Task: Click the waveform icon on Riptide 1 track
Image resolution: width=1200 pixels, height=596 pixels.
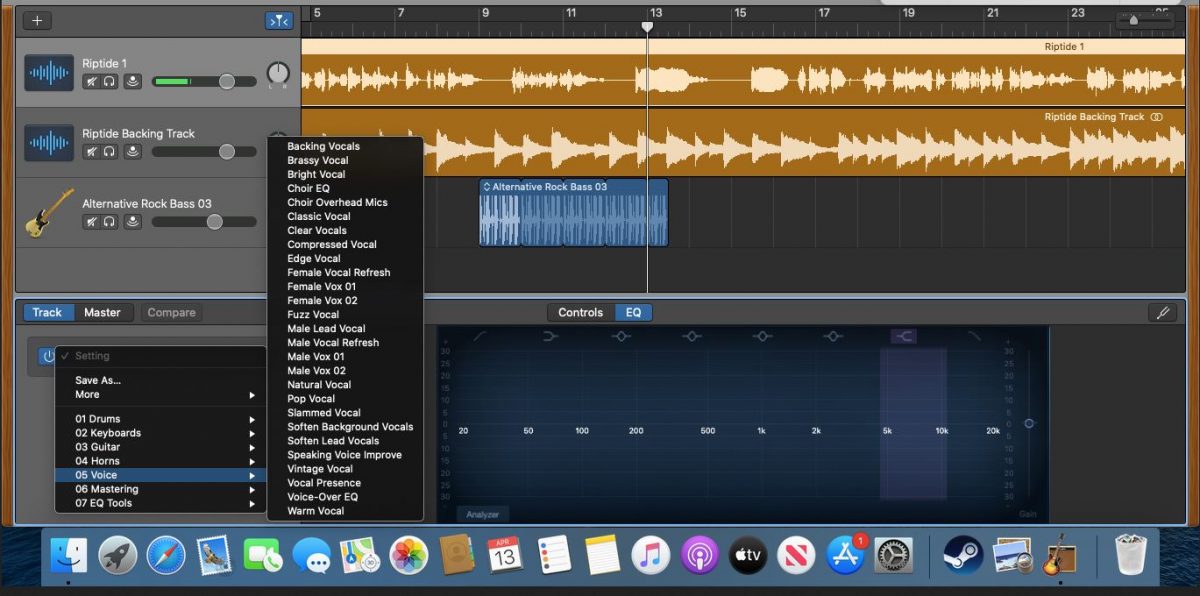Action: click(51, 72)
